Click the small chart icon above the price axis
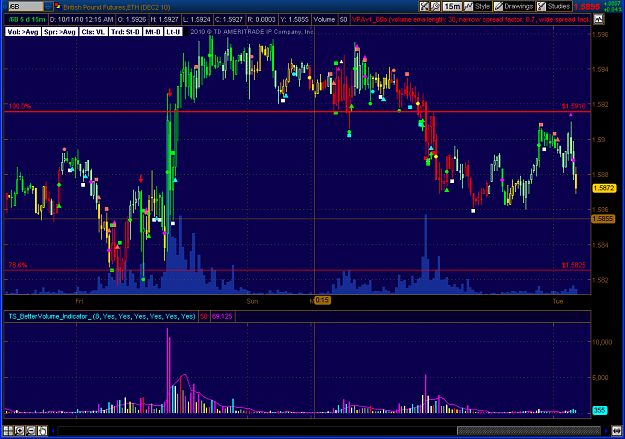Image resolution: width=625 pixels, height=439 pixels. 598,19
